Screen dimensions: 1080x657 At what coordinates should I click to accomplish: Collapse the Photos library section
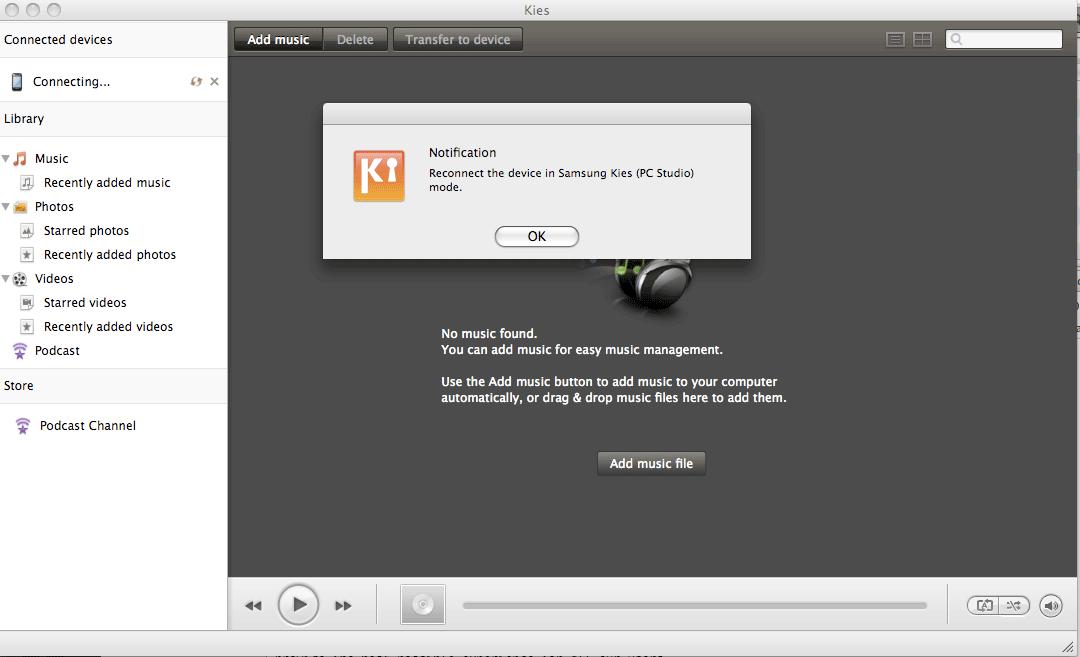[6, 207]
